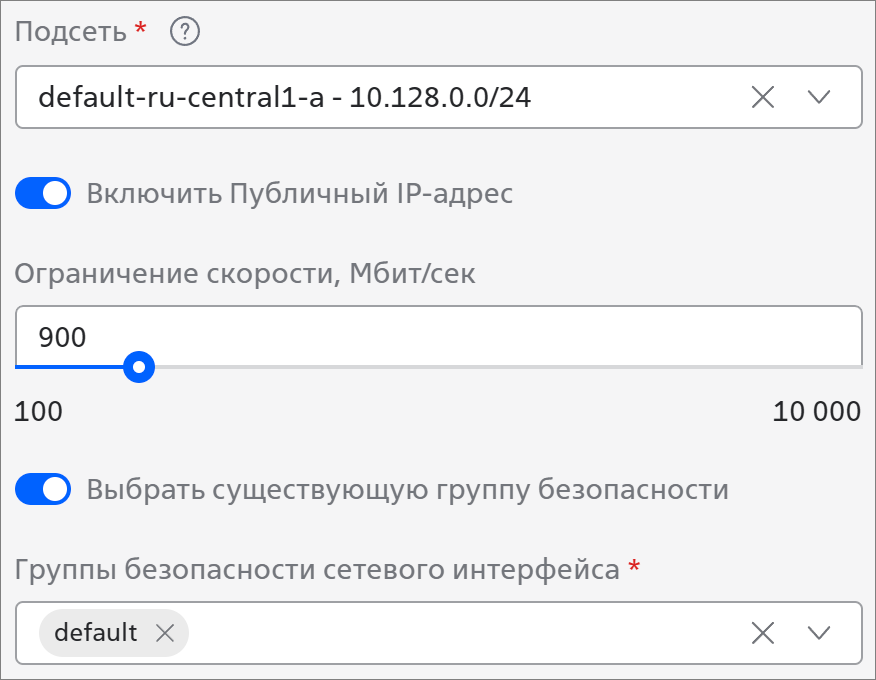Click the minimum value label 100
Image resolution: width=876 pixels, height=680 pixels.
39,412
